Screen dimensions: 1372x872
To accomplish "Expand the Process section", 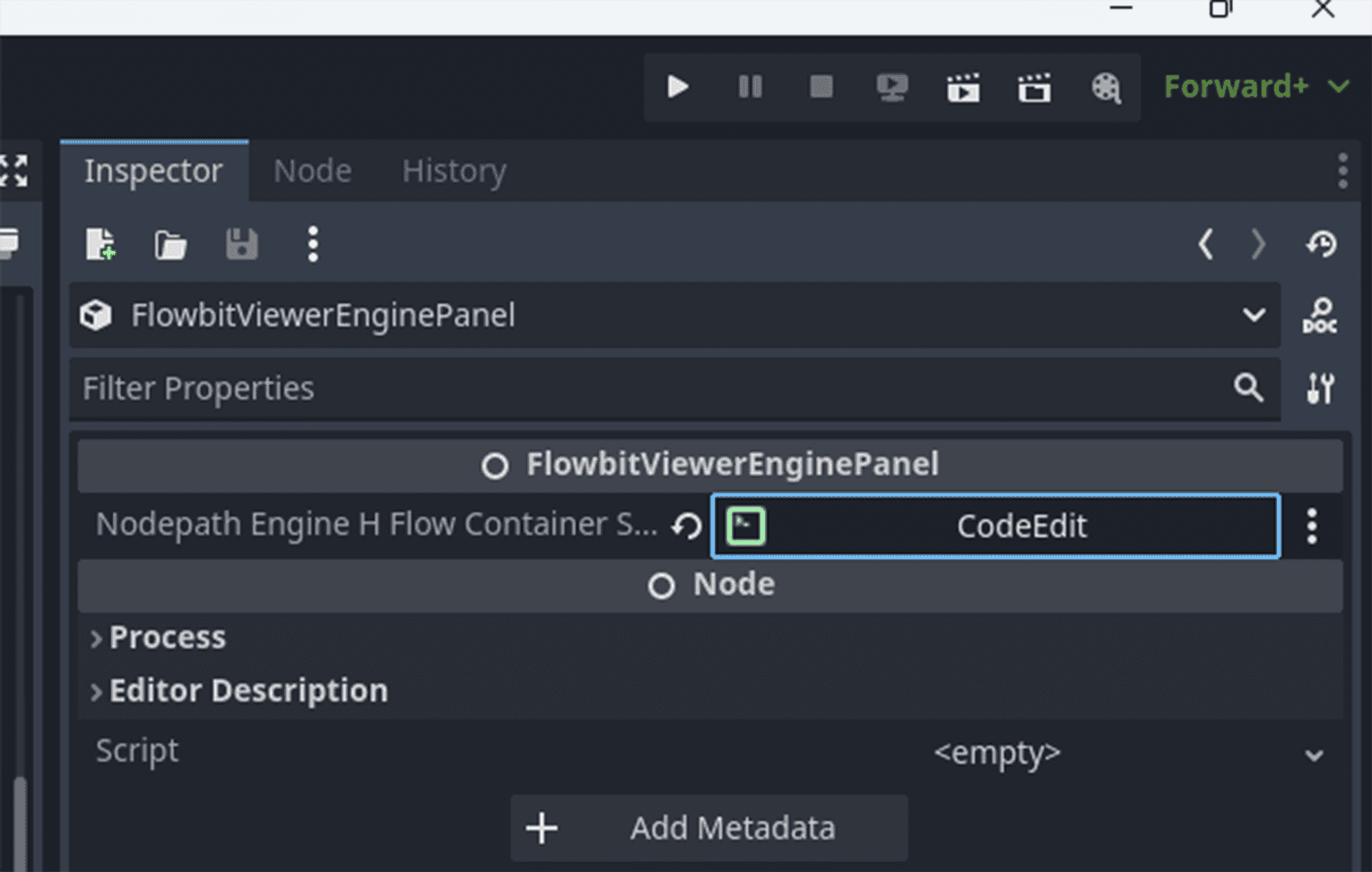I will 167,637.
